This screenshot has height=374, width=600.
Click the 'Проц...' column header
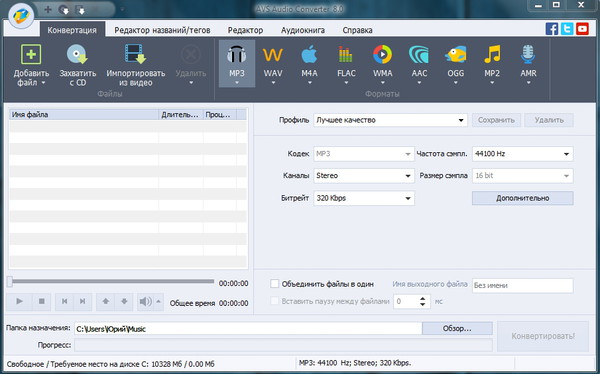(220, 114)
